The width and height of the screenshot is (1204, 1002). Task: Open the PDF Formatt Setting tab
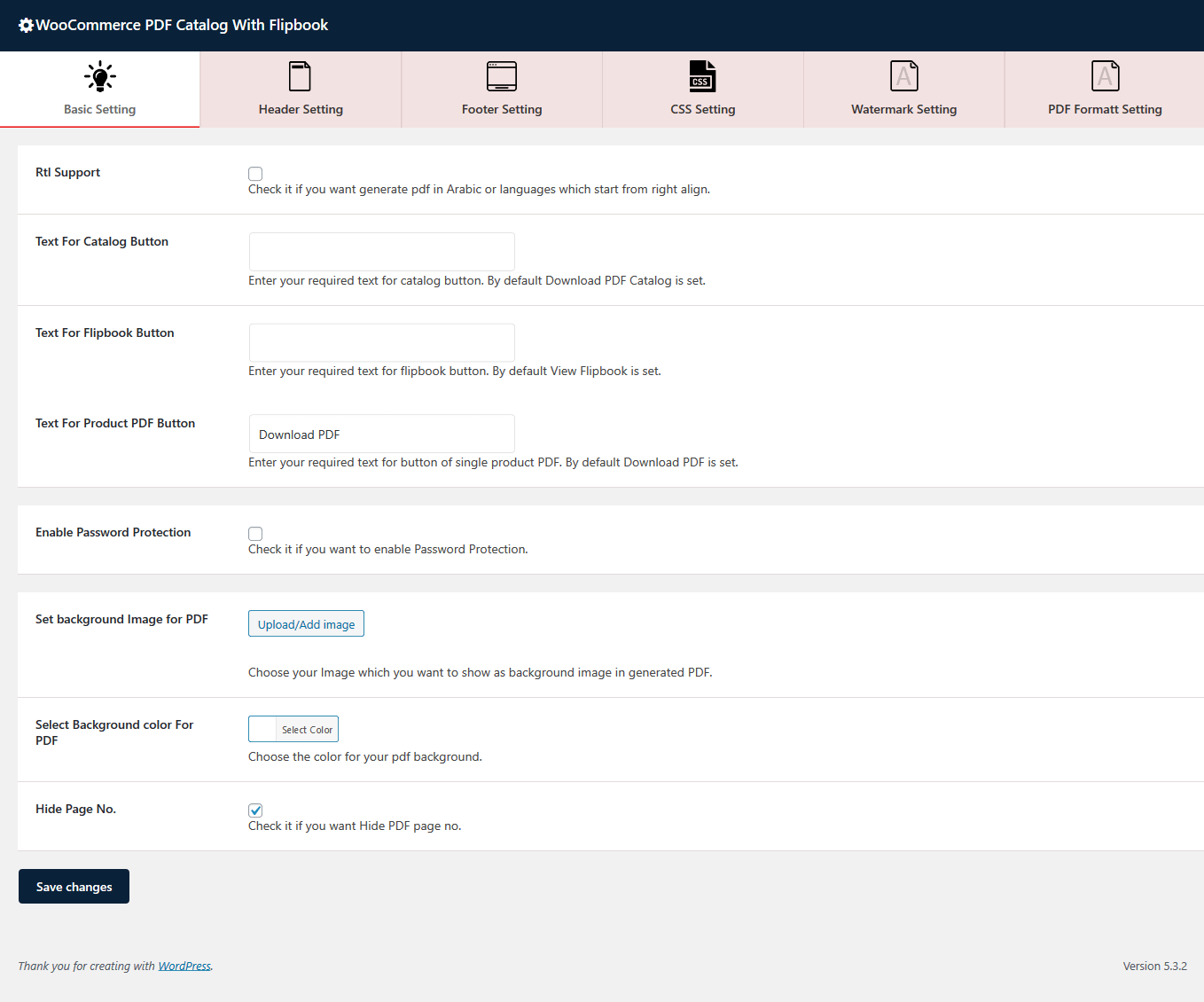tap(1105, 90)
